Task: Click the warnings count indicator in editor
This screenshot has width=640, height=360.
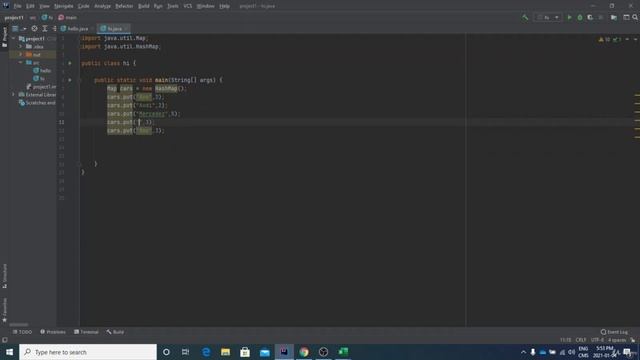Action: [x=604, y=40]
